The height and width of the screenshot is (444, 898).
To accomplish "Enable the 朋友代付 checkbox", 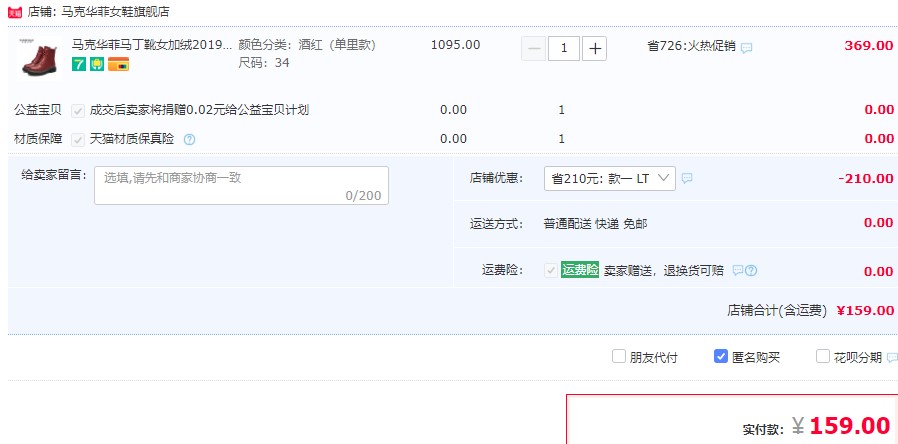I will click(619, 356).
